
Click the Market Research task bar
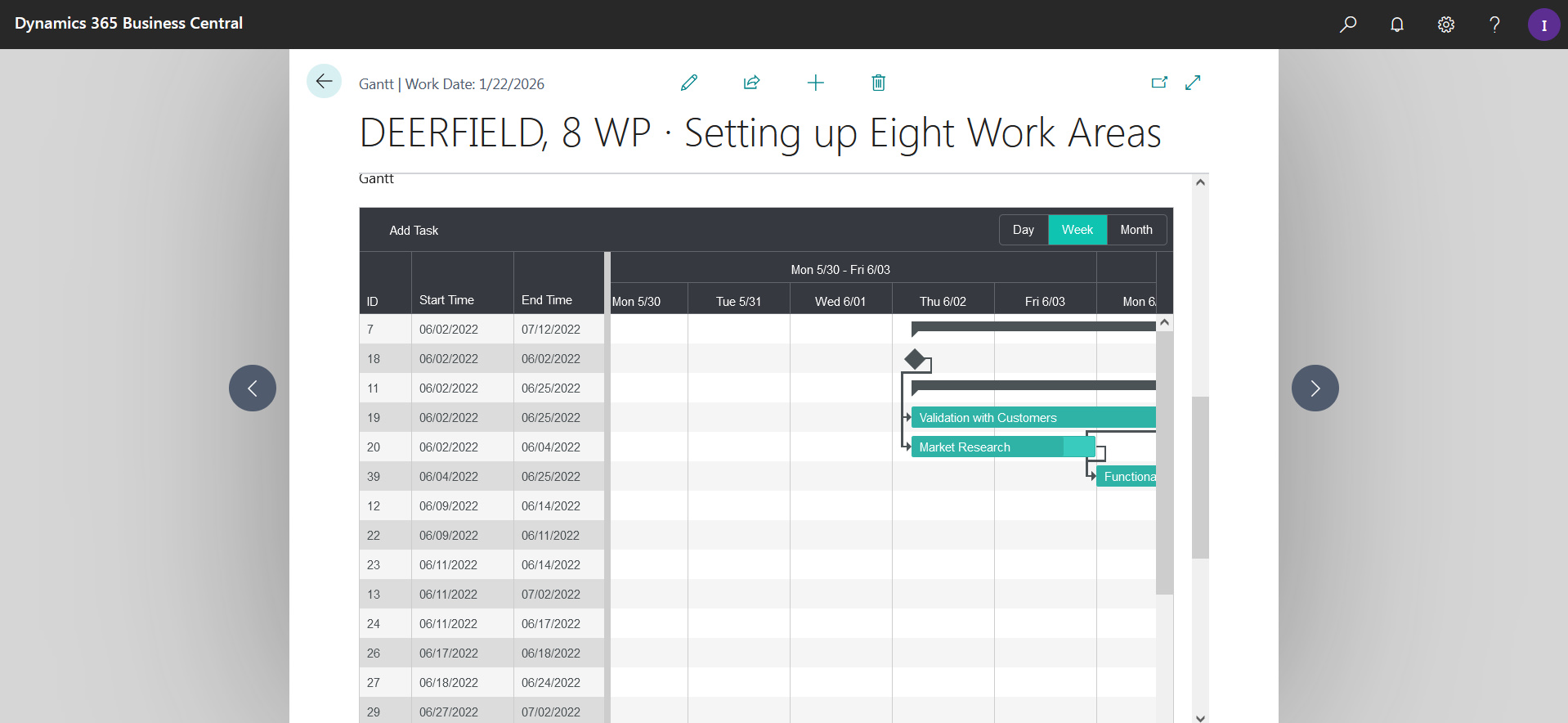pos(1003,447)
